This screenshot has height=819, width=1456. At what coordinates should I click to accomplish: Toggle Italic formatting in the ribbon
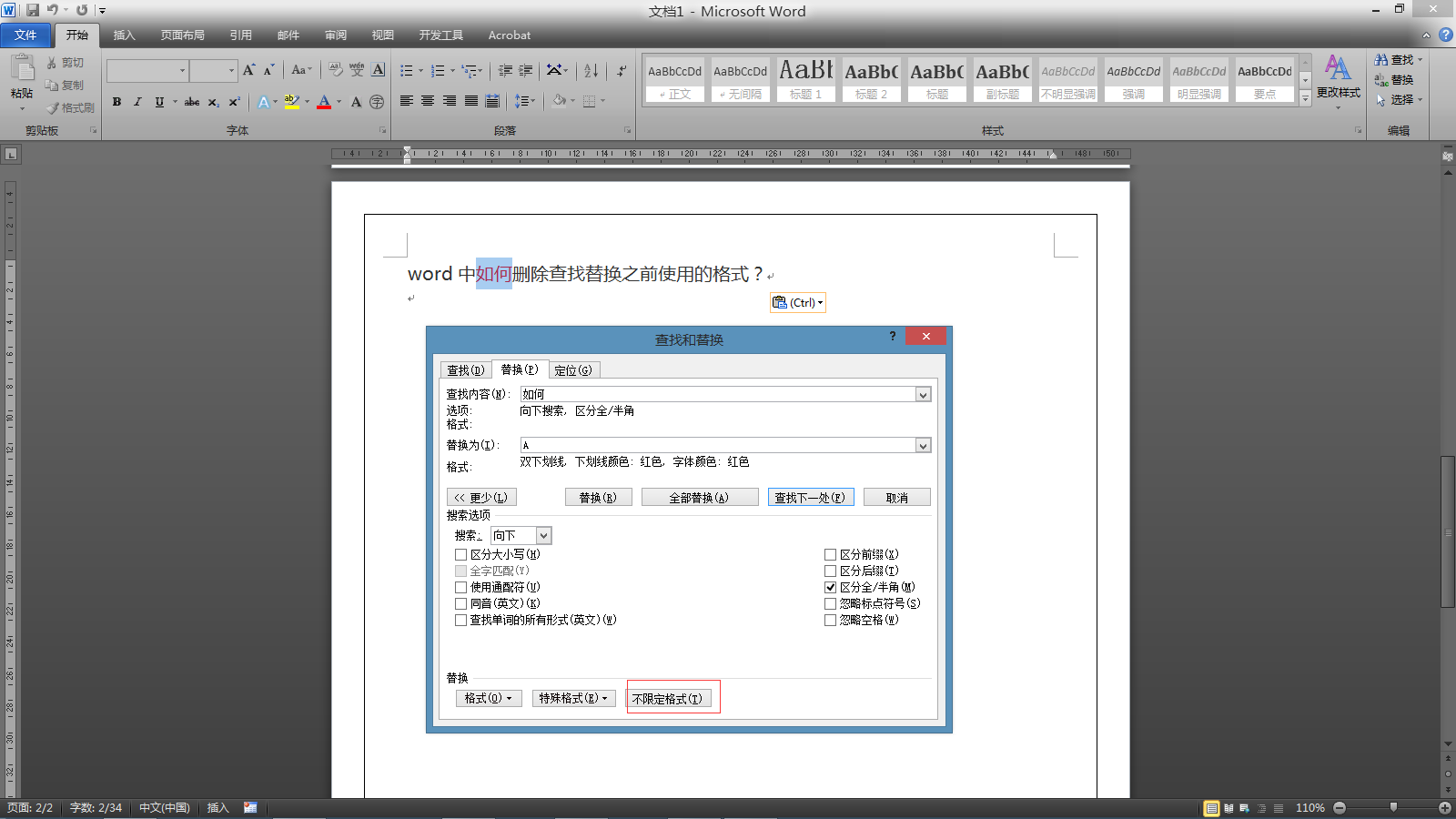[137, 102]
